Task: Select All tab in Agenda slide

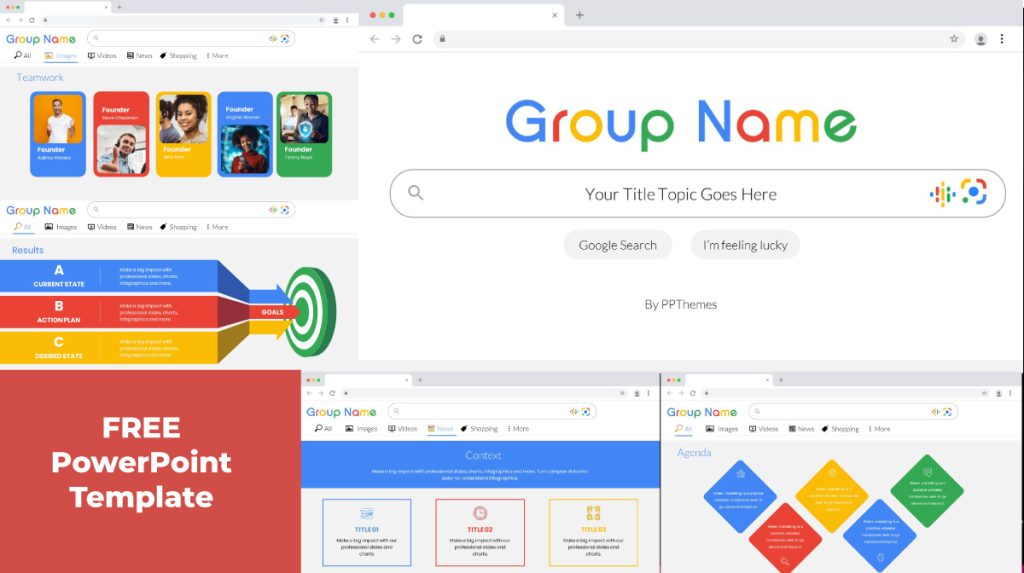Action: coord(684,429)
